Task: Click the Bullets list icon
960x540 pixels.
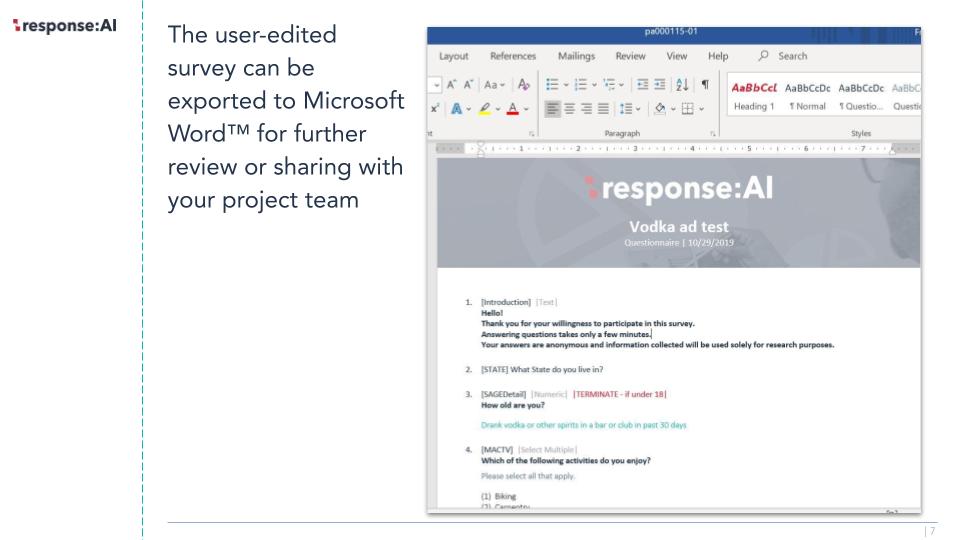Action: pyautogui.click(x=552, y=84)
